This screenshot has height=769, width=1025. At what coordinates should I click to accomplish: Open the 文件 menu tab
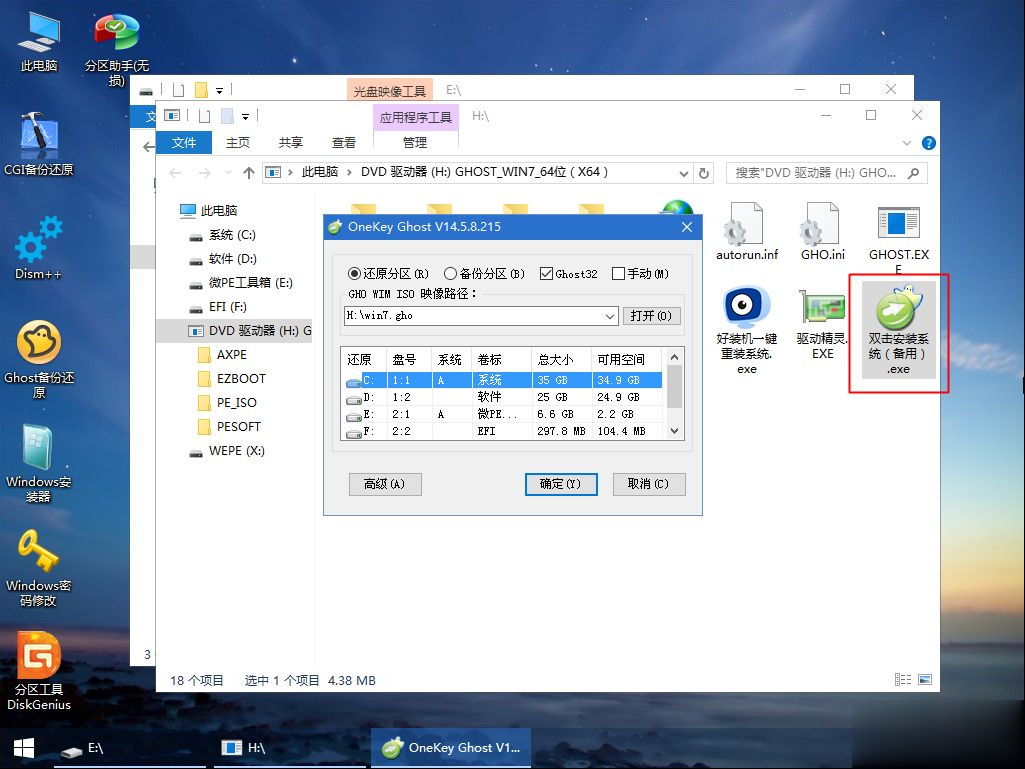click(x=184, y=143)
